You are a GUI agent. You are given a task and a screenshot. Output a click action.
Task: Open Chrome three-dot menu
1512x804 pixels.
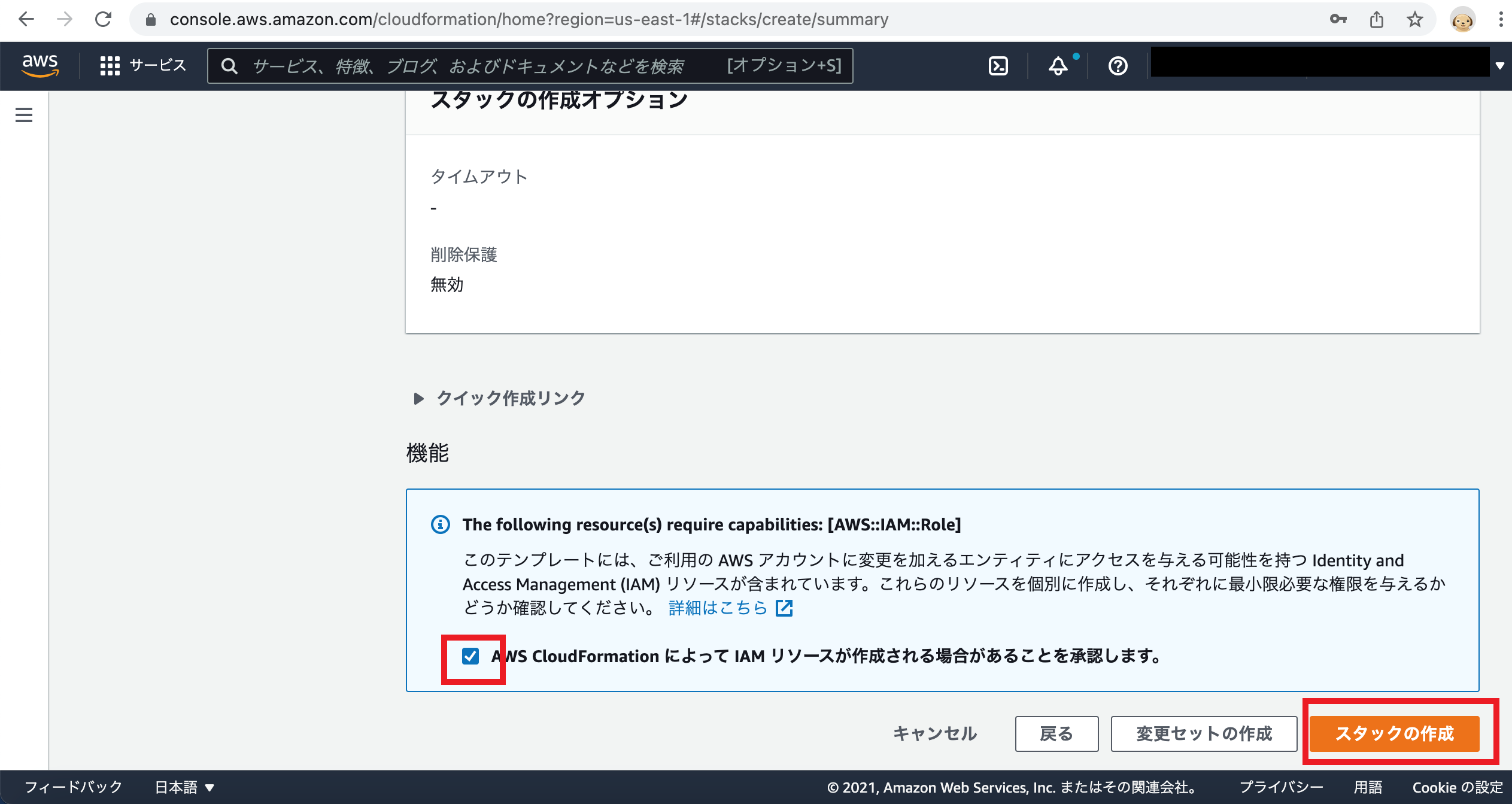tap(1501, 20)
